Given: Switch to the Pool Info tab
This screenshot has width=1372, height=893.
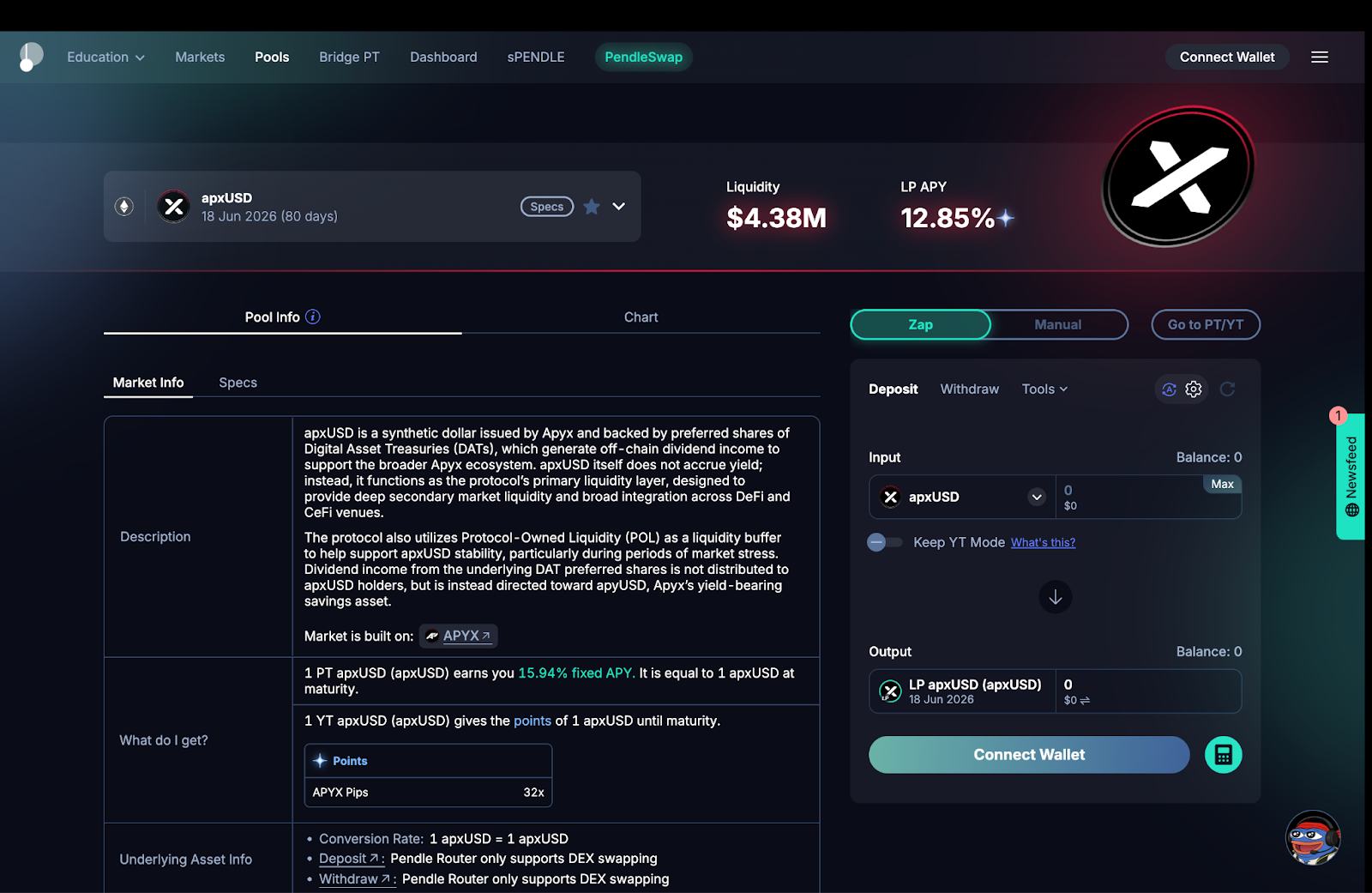Looking at the screenshot, I should pyautogui.click(x=282, y=317).
